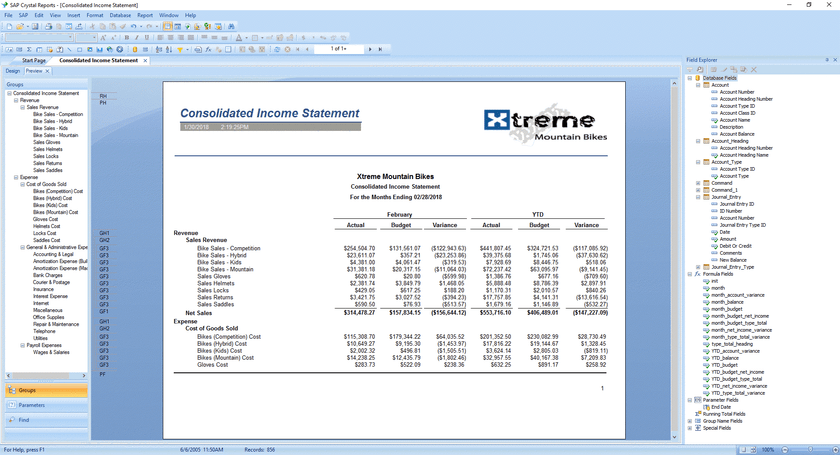Toggle Justify alignment
Image resolution: width=840 pixels, height=455 pixels.
click(191, 38)
